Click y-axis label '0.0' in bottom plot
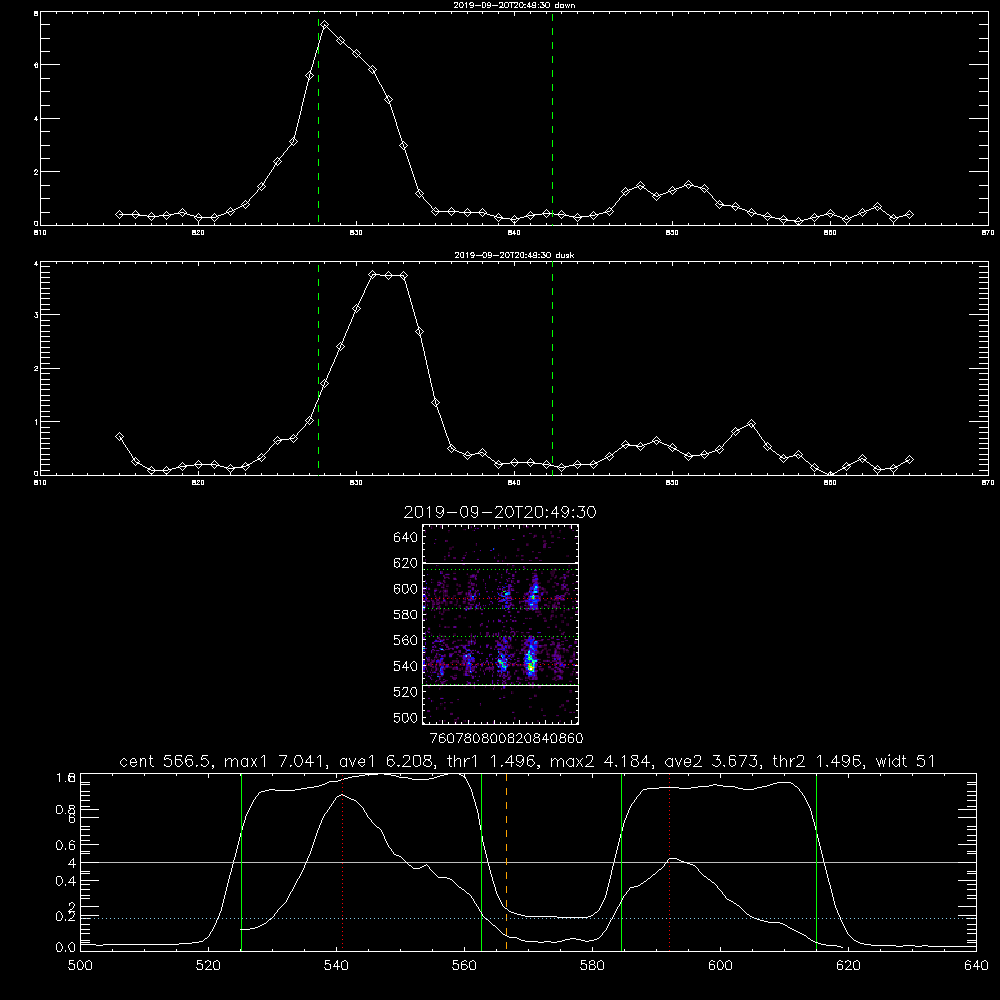Screen dimensions: 1000x1000 [x=65, y=948]
